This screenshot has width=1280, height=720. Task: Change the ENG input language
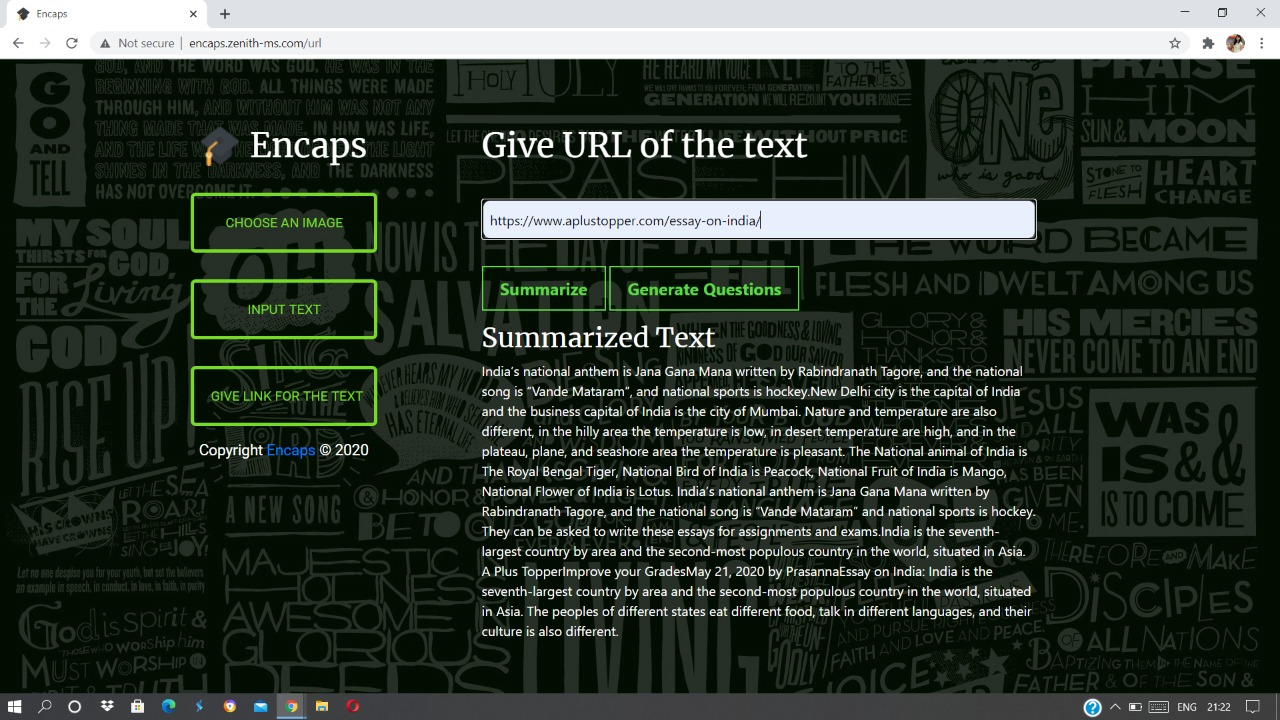(1187, 707)
